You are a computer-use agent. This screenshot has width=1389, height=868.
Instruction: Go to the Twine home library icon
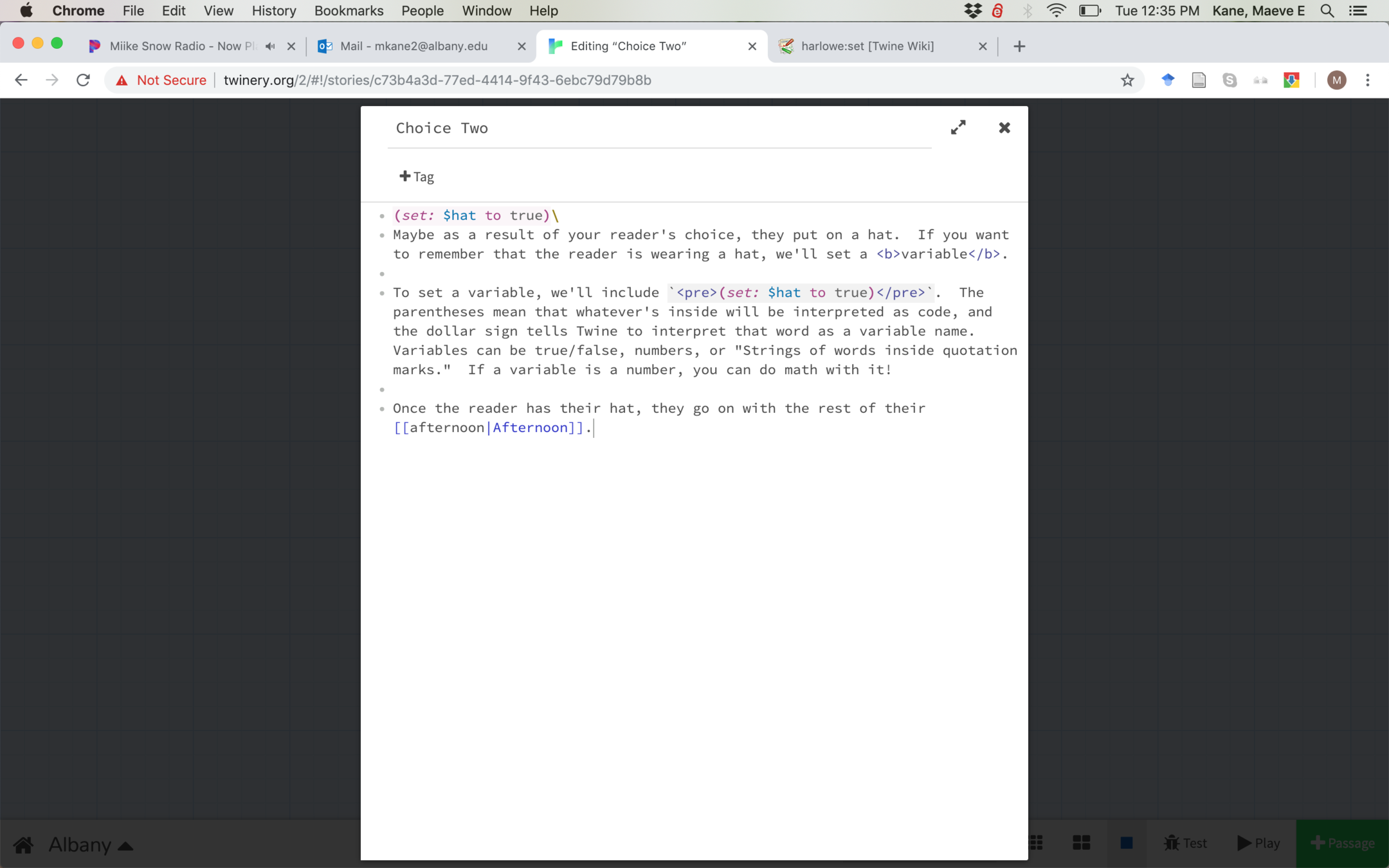[24, 844]
